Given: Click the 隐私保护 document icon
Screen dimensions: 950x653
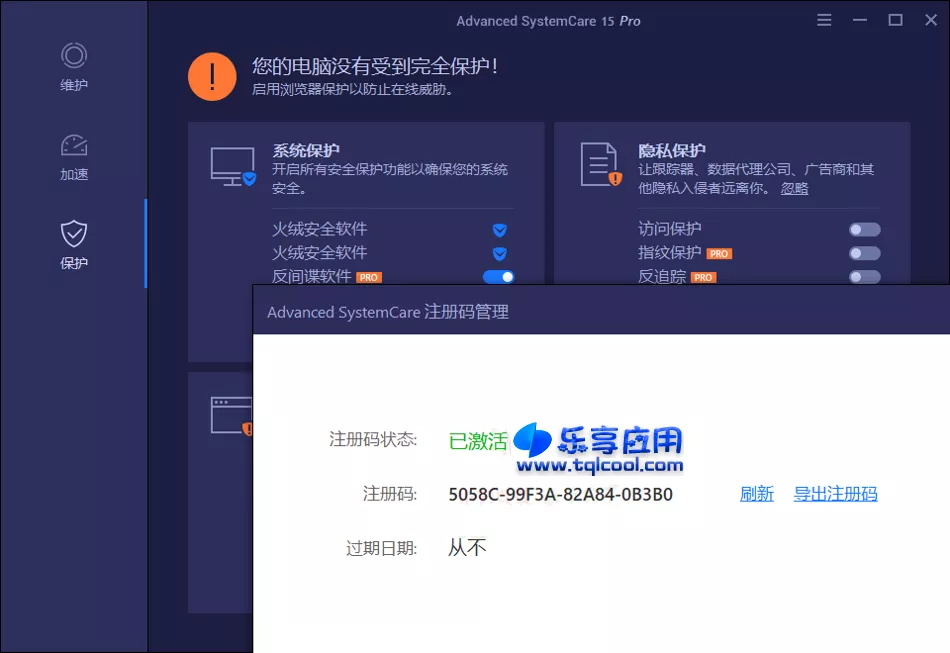Looking at the screenshot, I should (x=600, y=162).
